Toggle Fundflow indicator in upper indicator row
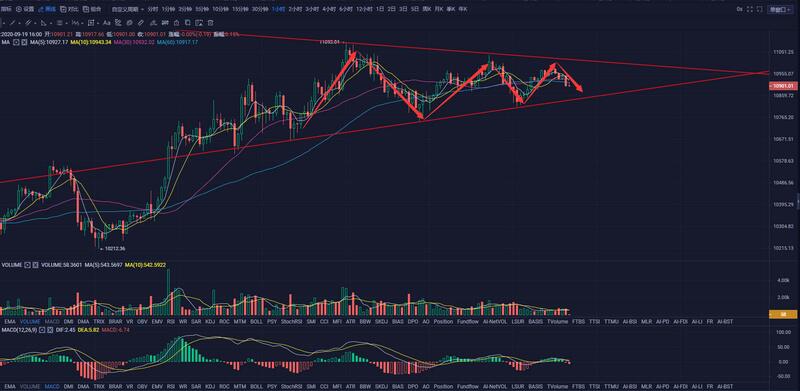This screenshot has height=391, width=800. 468,322
